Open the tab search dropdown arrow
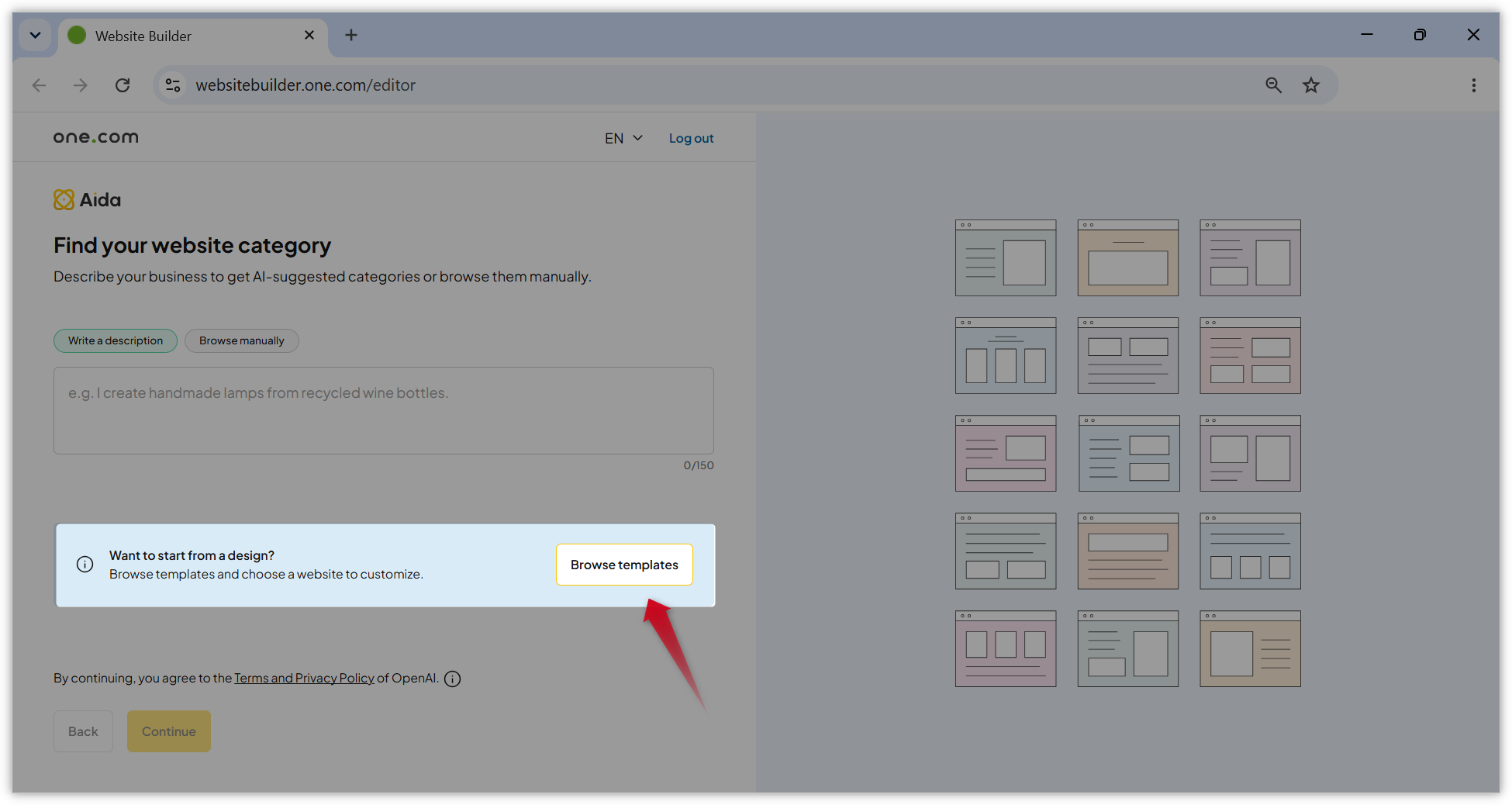This screenshot has width=1512, height=805. tap(35, 35)
